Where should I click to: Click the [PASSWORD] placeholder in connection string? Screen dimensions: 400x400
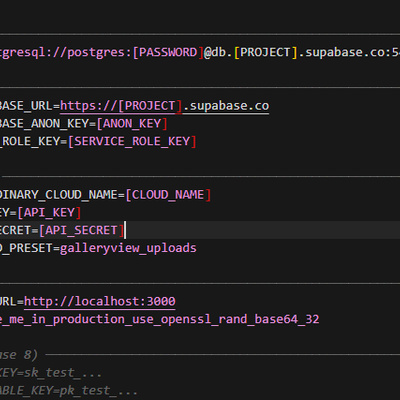tap(168, 53)
